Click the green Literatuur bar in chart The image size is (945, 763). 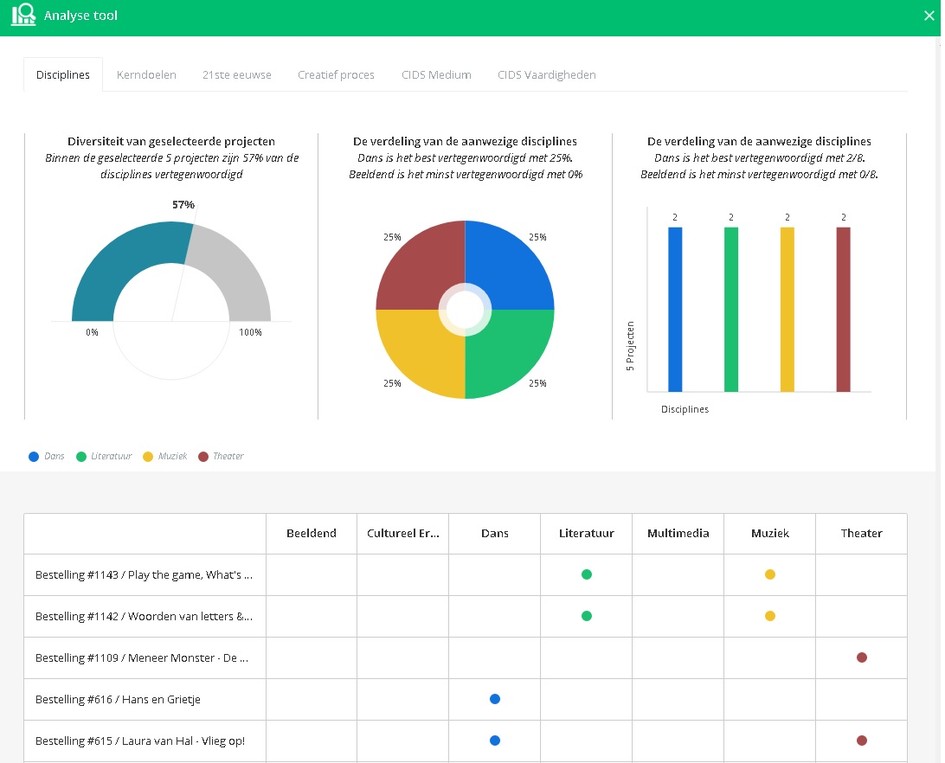click(x=731, y=309)
